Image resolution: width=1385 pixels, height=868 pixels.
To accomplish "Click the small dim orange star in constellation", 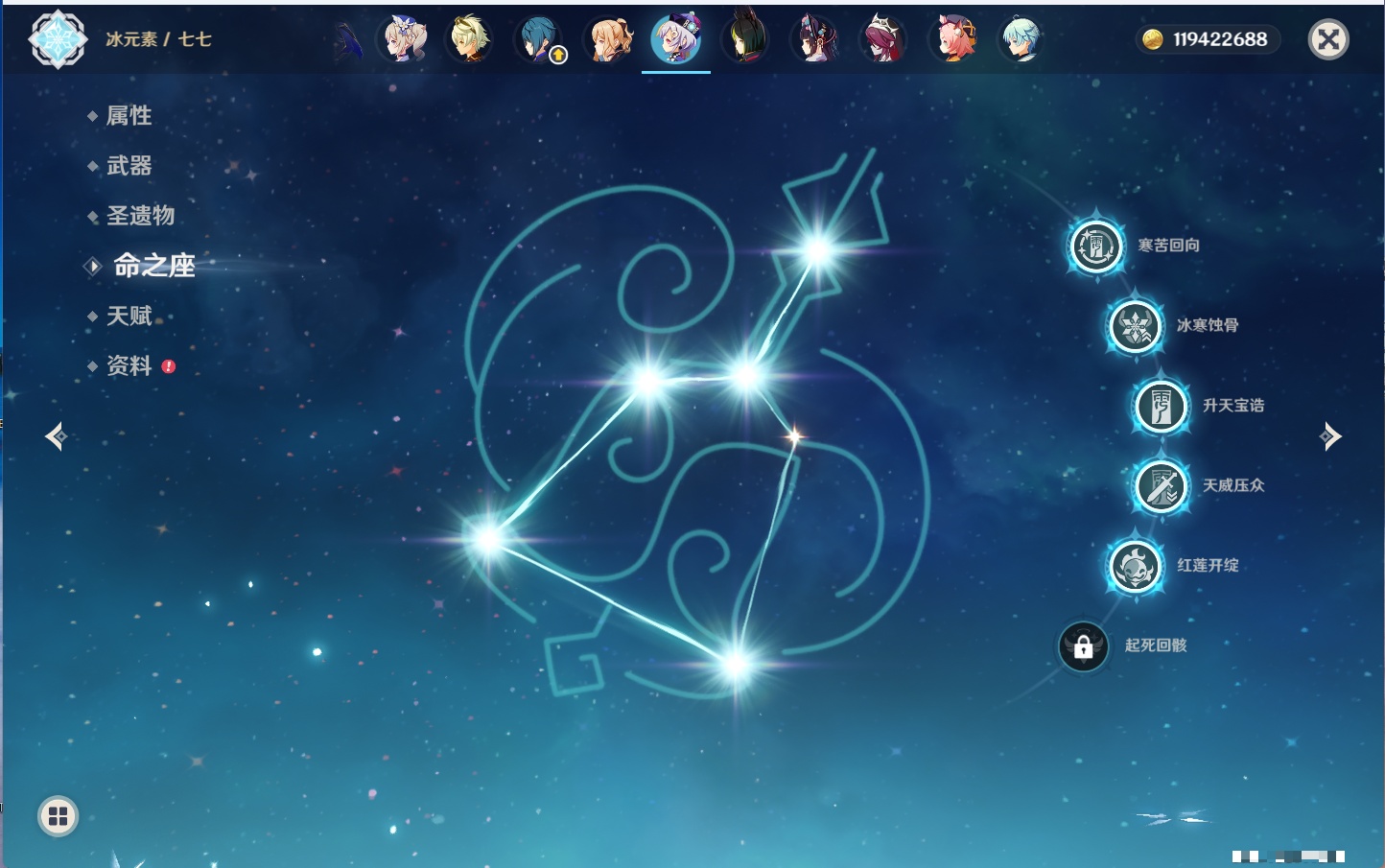I will (794, 436).
